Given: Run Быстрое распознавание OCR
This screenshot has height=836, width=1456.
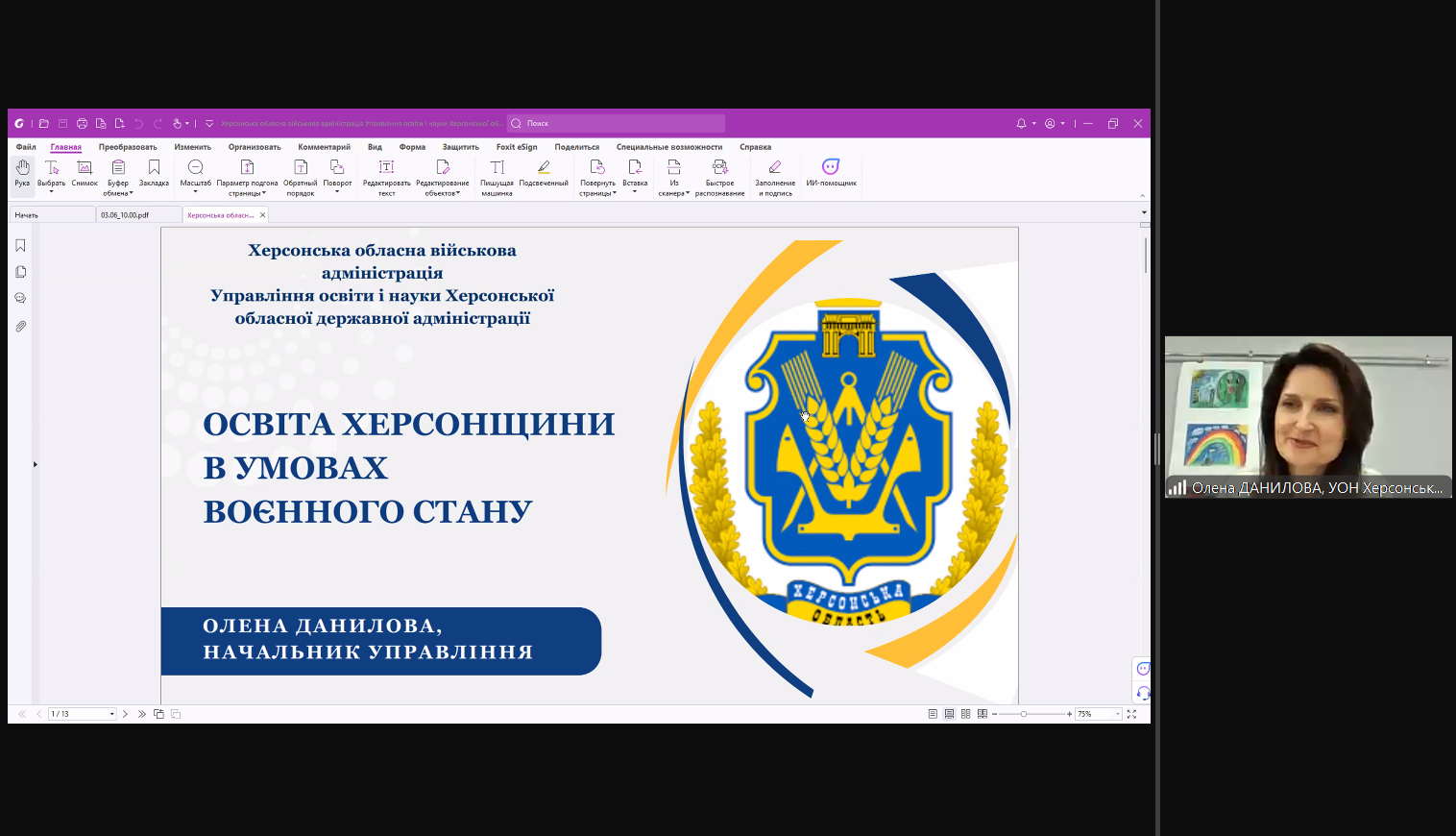Looking at the screenshot, I should point(719,178).
